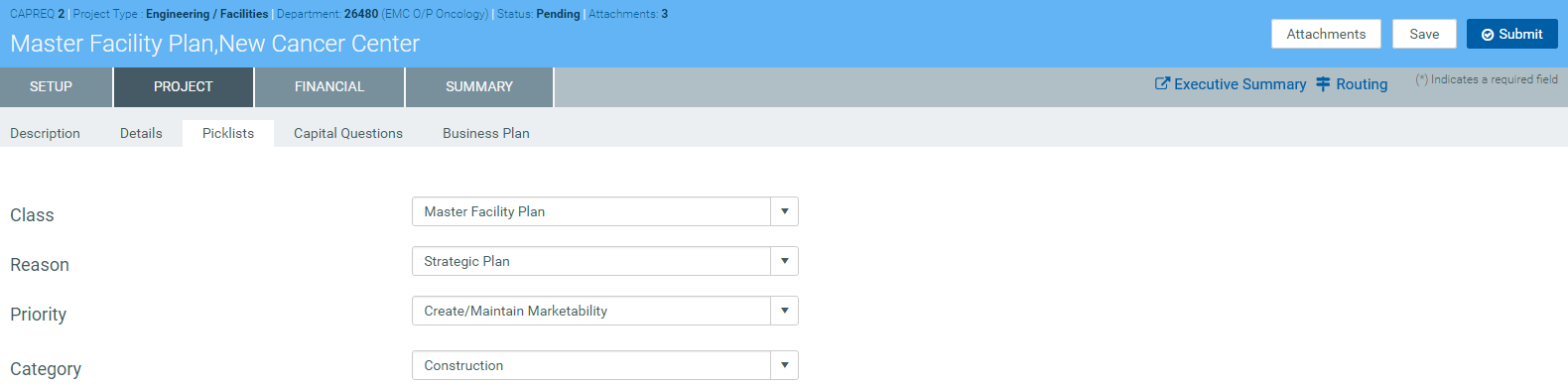Click the checkmark icon on Submit

tap(1488, 35)
